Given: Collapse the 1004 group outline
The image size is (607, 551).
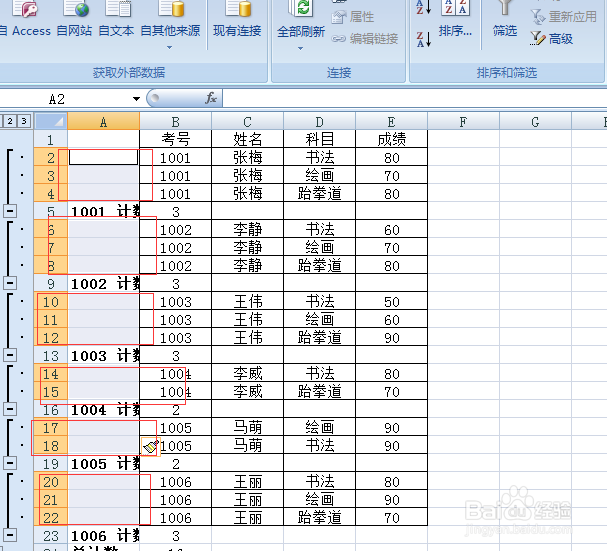Looking at the screenshot, I should tap(10, 409).
